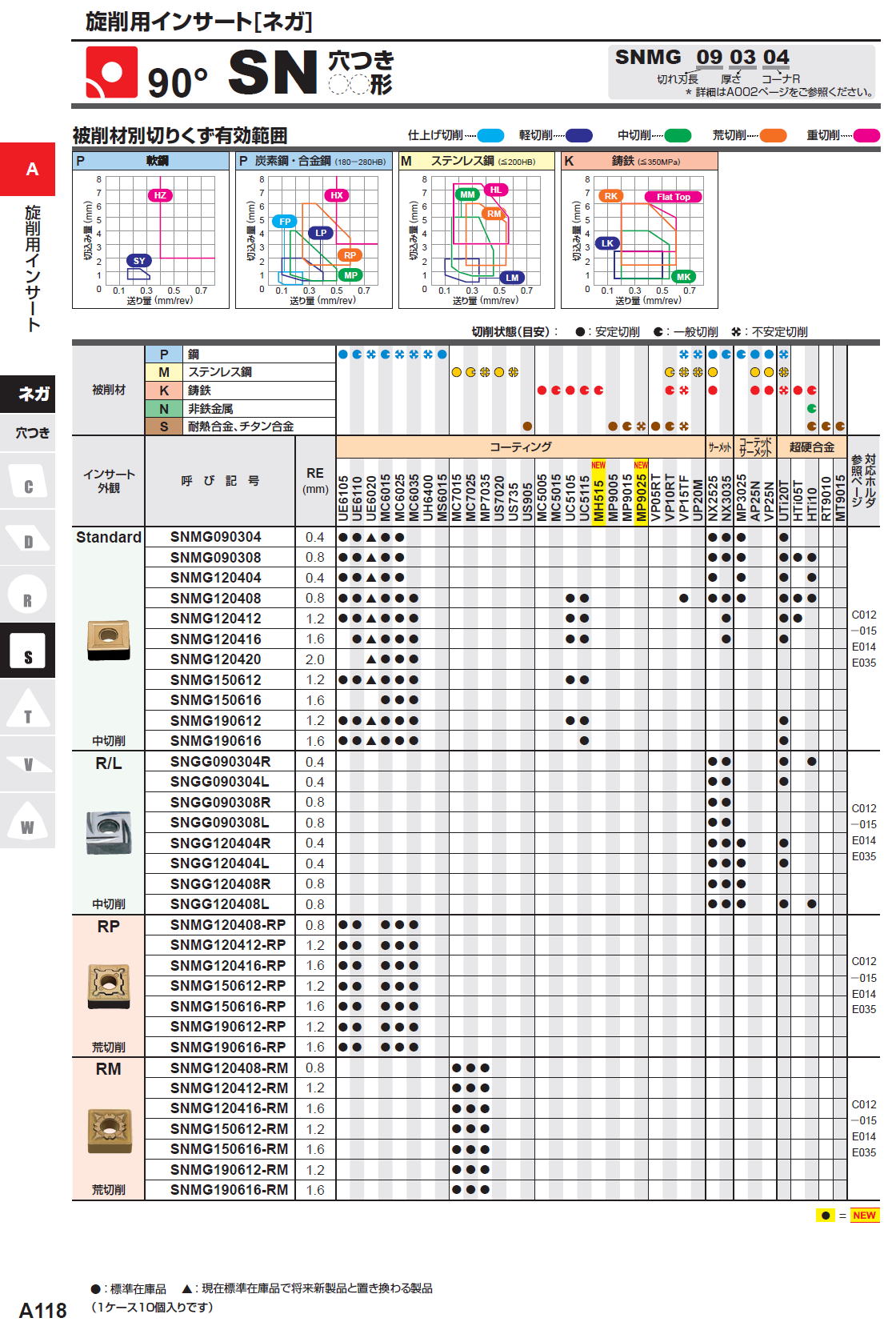Click the SY badge in soft steel chart
896x1330 pixels.
pyautogui.click(x=139, y=261)
